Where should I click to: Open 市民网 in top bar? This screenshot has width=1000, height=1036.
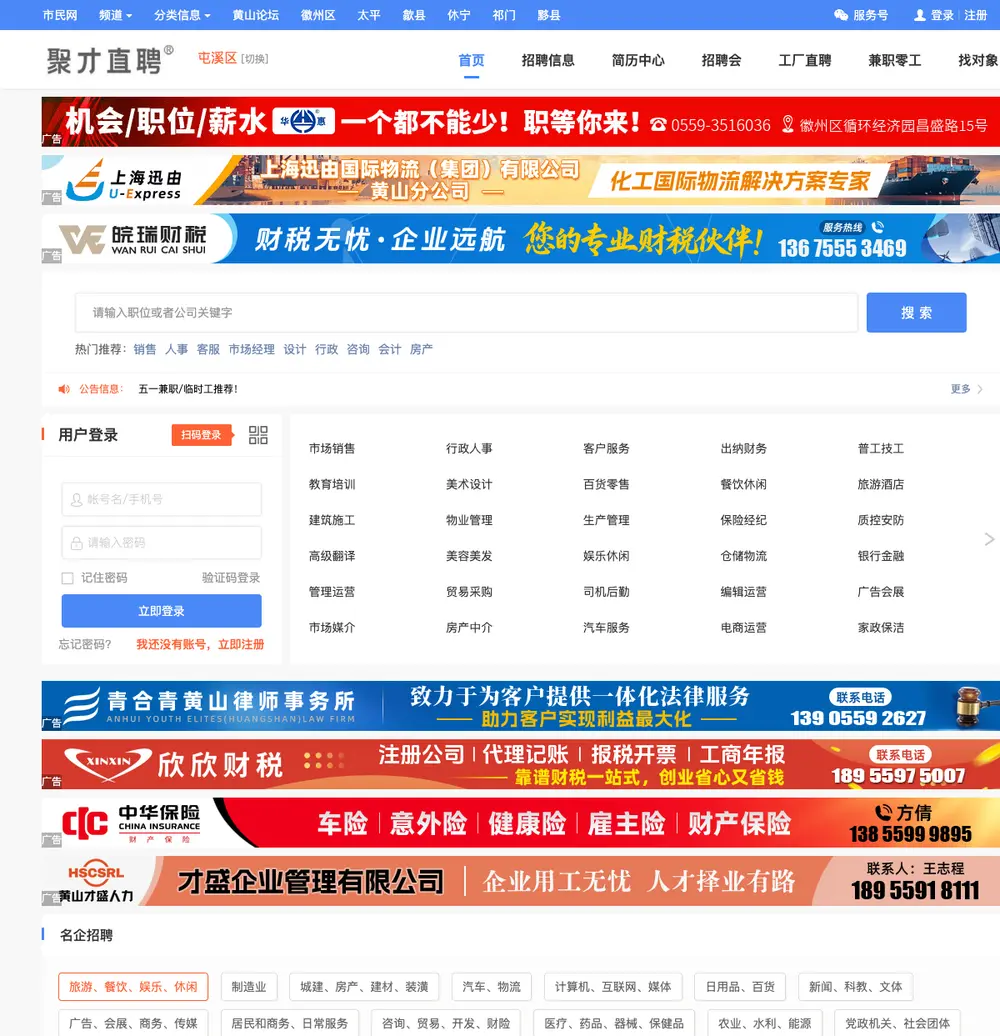pyautogui.click(x=59, y=15)
